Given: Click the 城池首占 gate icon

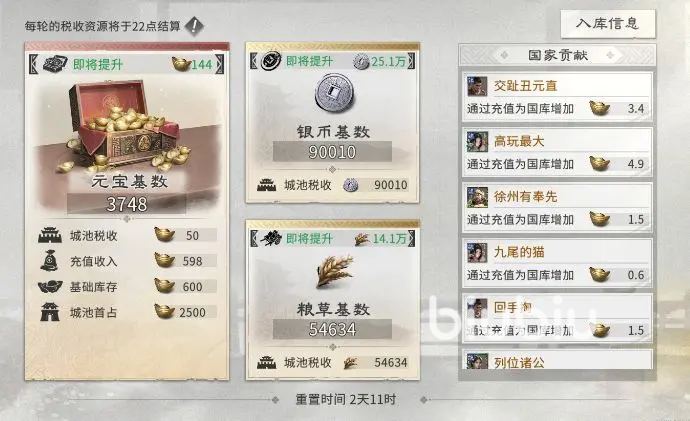Looking at the screenshot, I should pyautogui.click(x=49, y=312).
